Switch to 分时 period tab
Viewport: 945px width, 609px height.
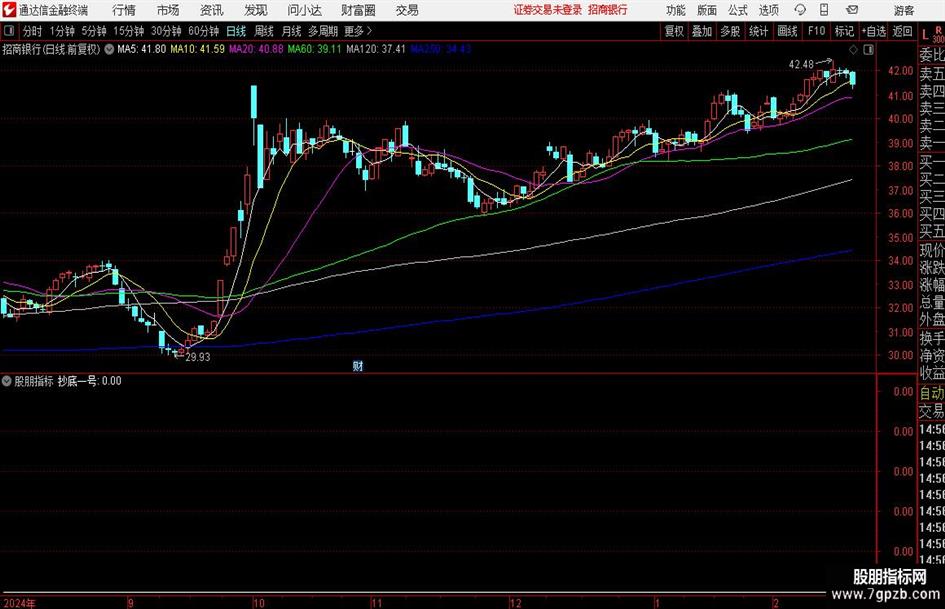[33, 31]
